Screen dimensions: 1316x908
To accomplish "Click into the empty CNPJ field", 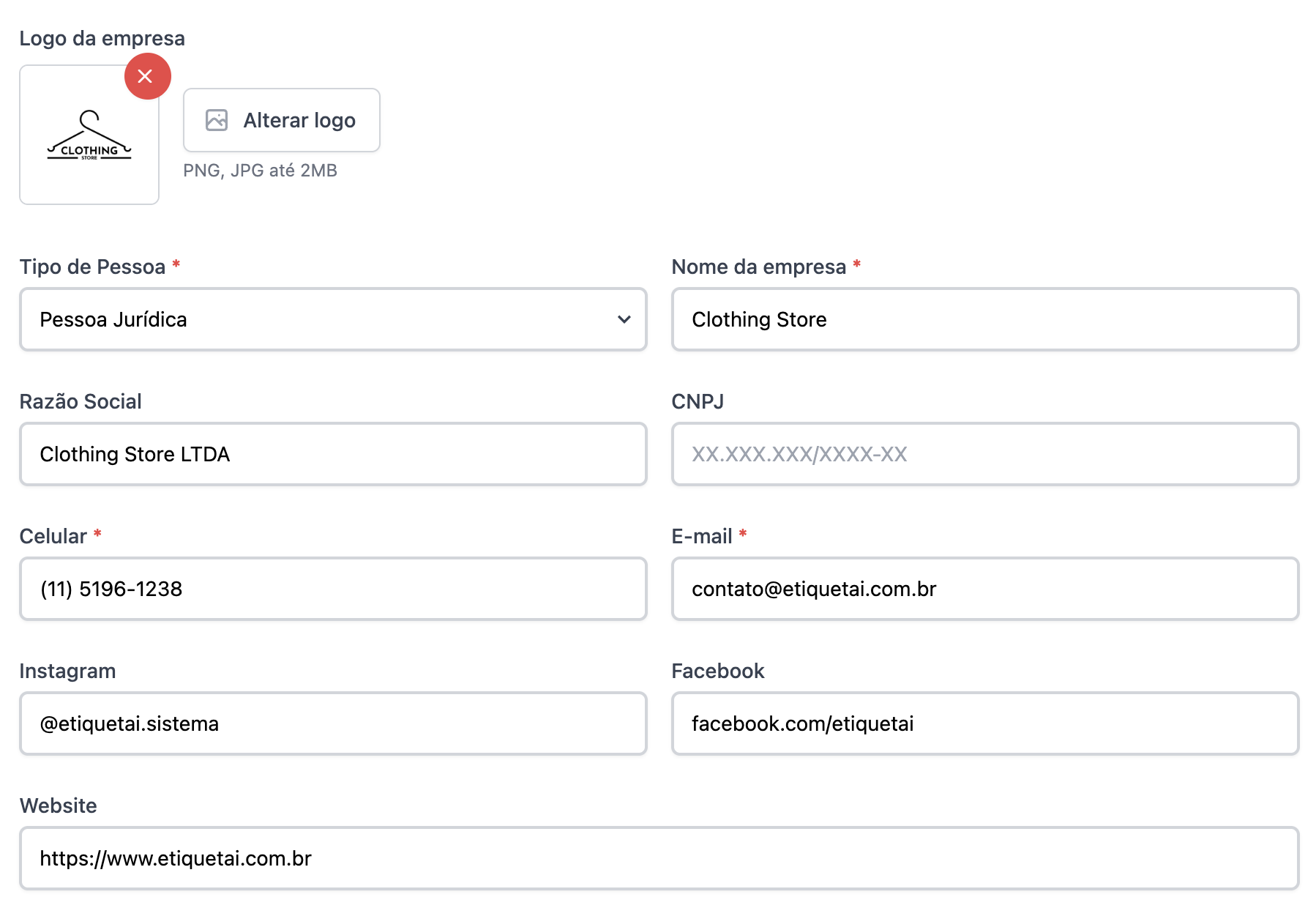I will point(984,454).
